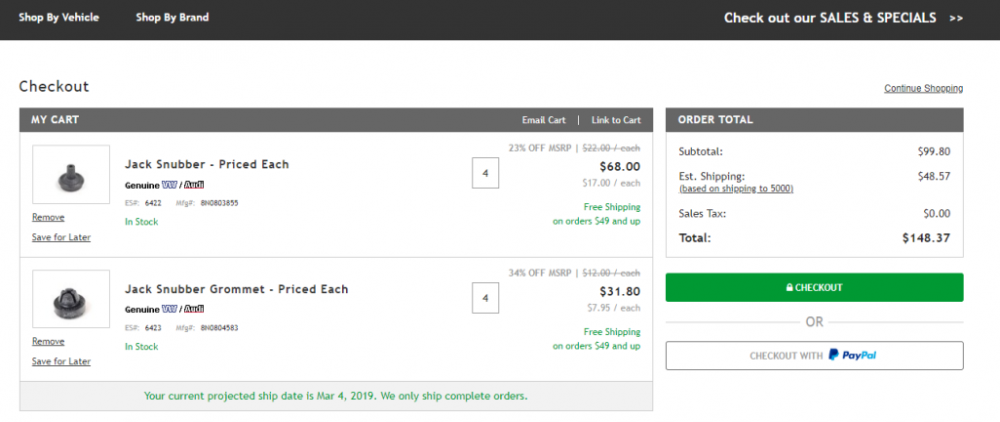
Task: Click the Email Cart link
Action: 543,120
